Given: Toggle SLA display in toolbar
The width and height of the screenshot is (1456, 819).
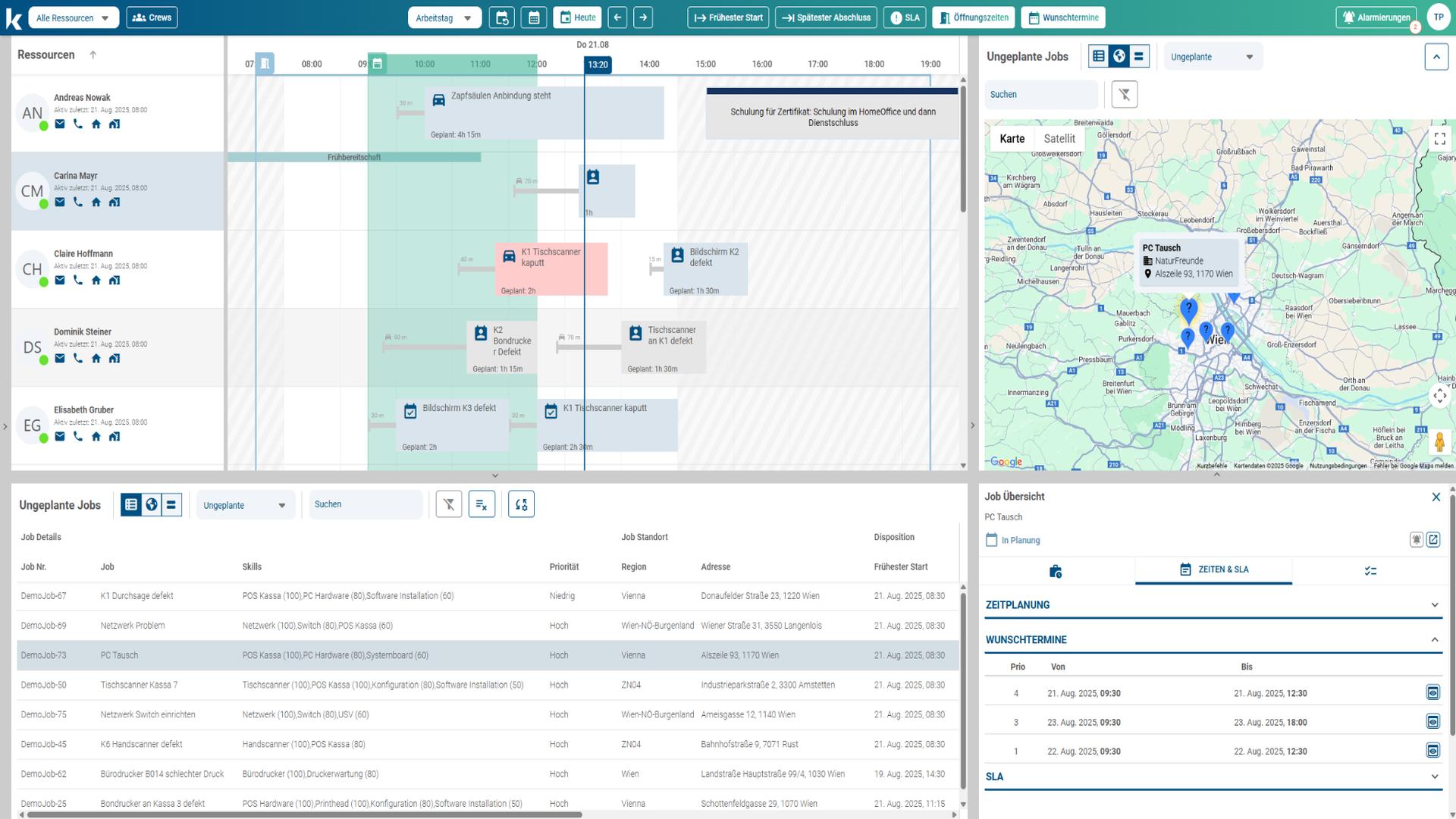Looking at the screenshot, I should click(x=904, y=17).
